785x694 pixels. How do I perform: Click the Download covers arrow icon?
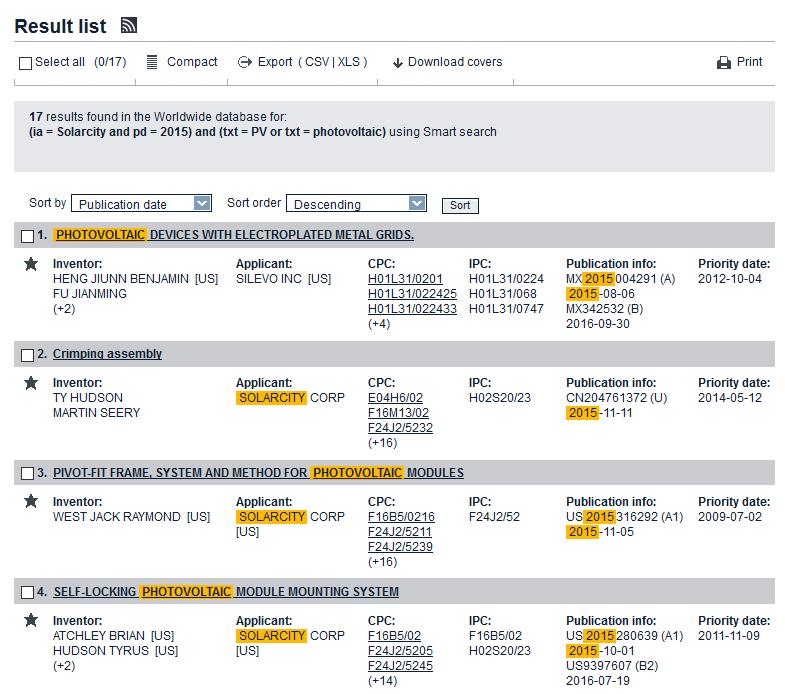[x=398, y=63]
